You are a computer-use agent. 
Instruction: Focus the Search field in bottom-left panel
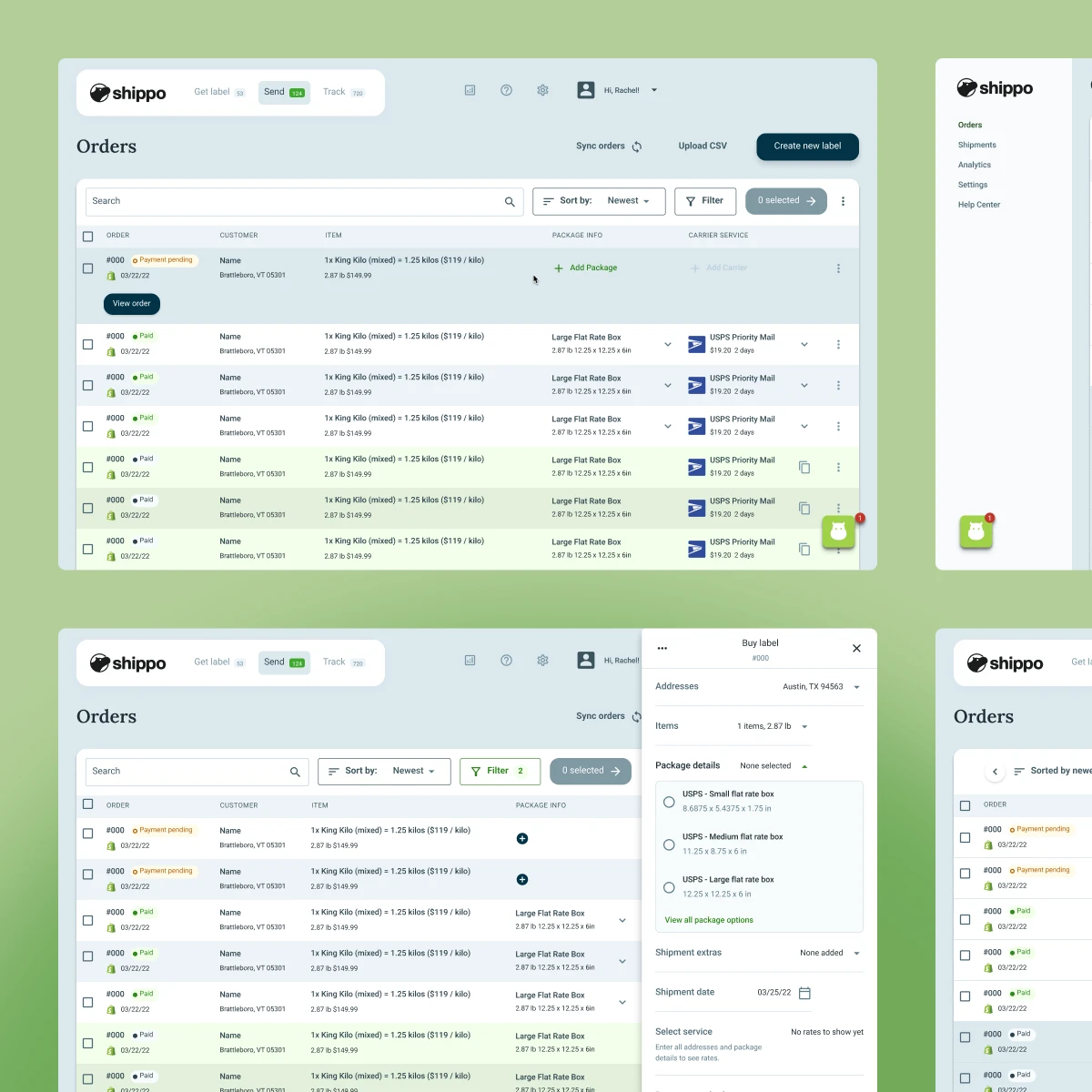pyautogui.click(x=197, y=772)
